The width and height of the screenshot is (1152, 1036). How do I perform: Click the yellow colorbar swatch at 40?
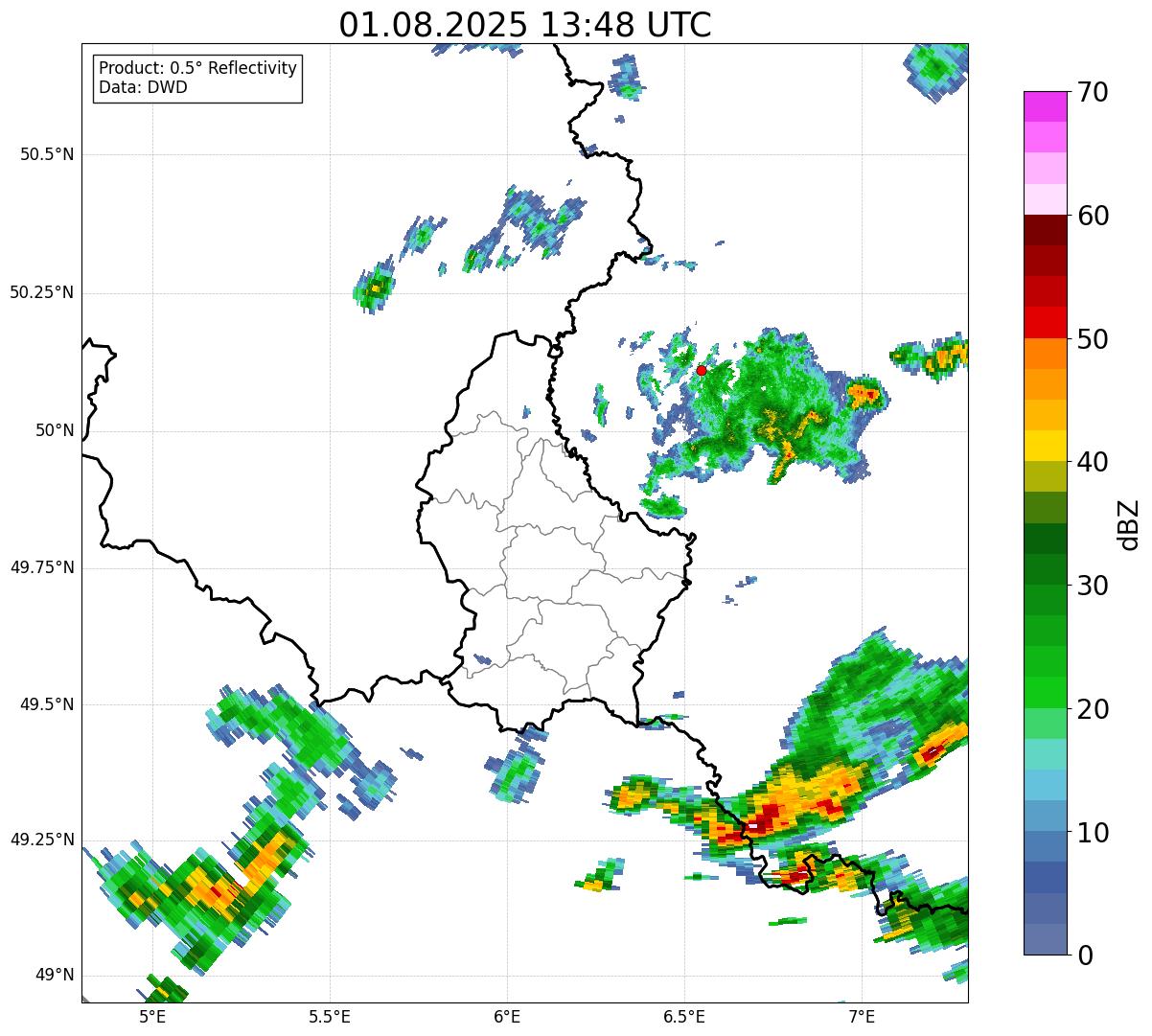point(1045,447)
